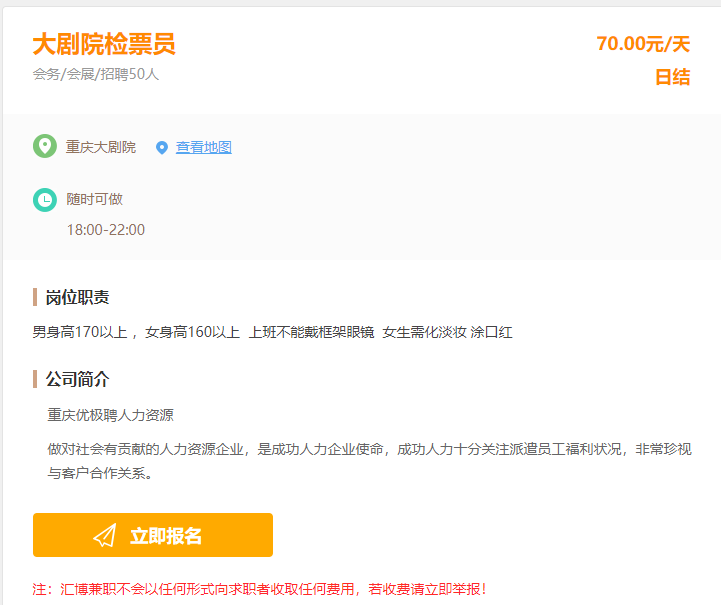721x605 pixels.
Task: Click the location text 重庆大剧院
Action: click(x=101, y=147)
